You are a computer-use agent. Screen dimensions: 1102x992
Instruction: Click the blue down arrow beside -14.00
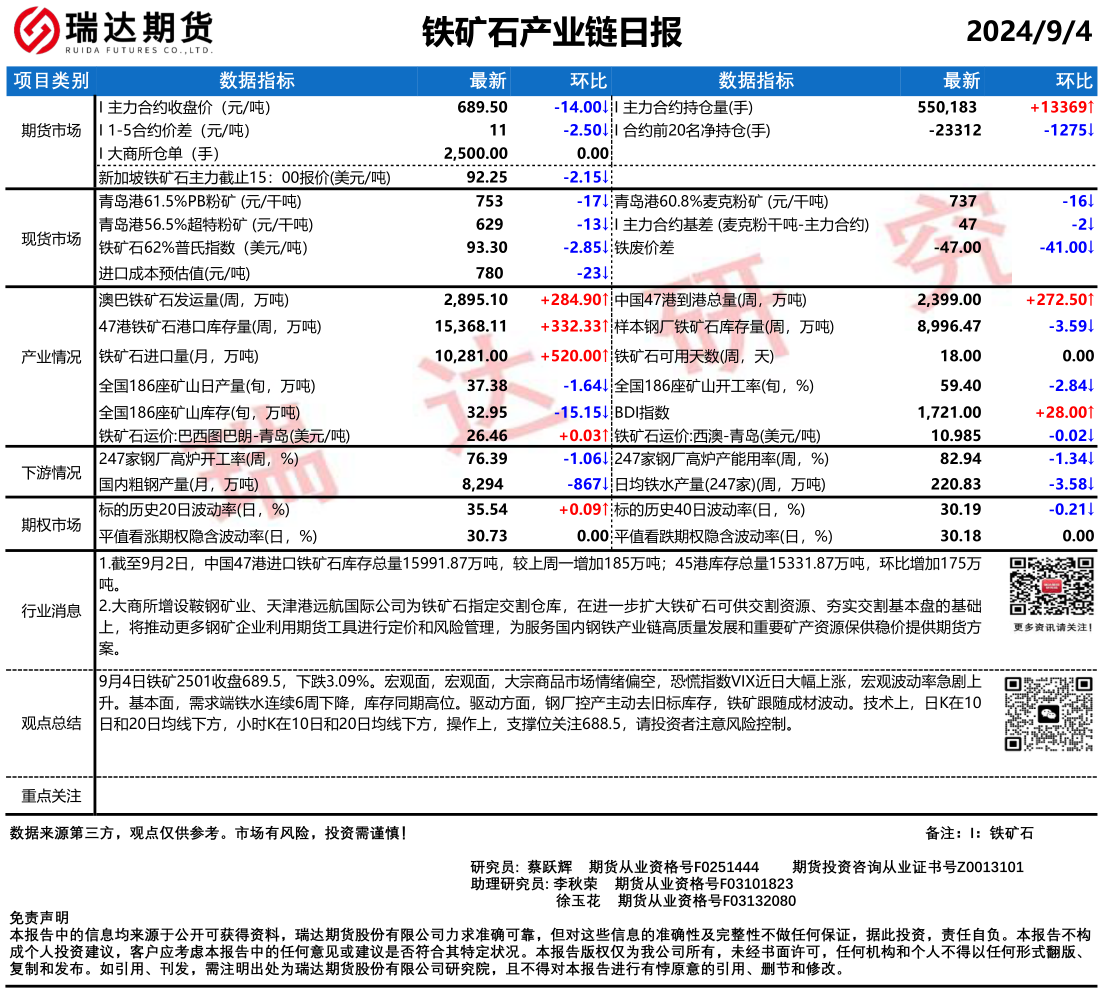[605, 107]
